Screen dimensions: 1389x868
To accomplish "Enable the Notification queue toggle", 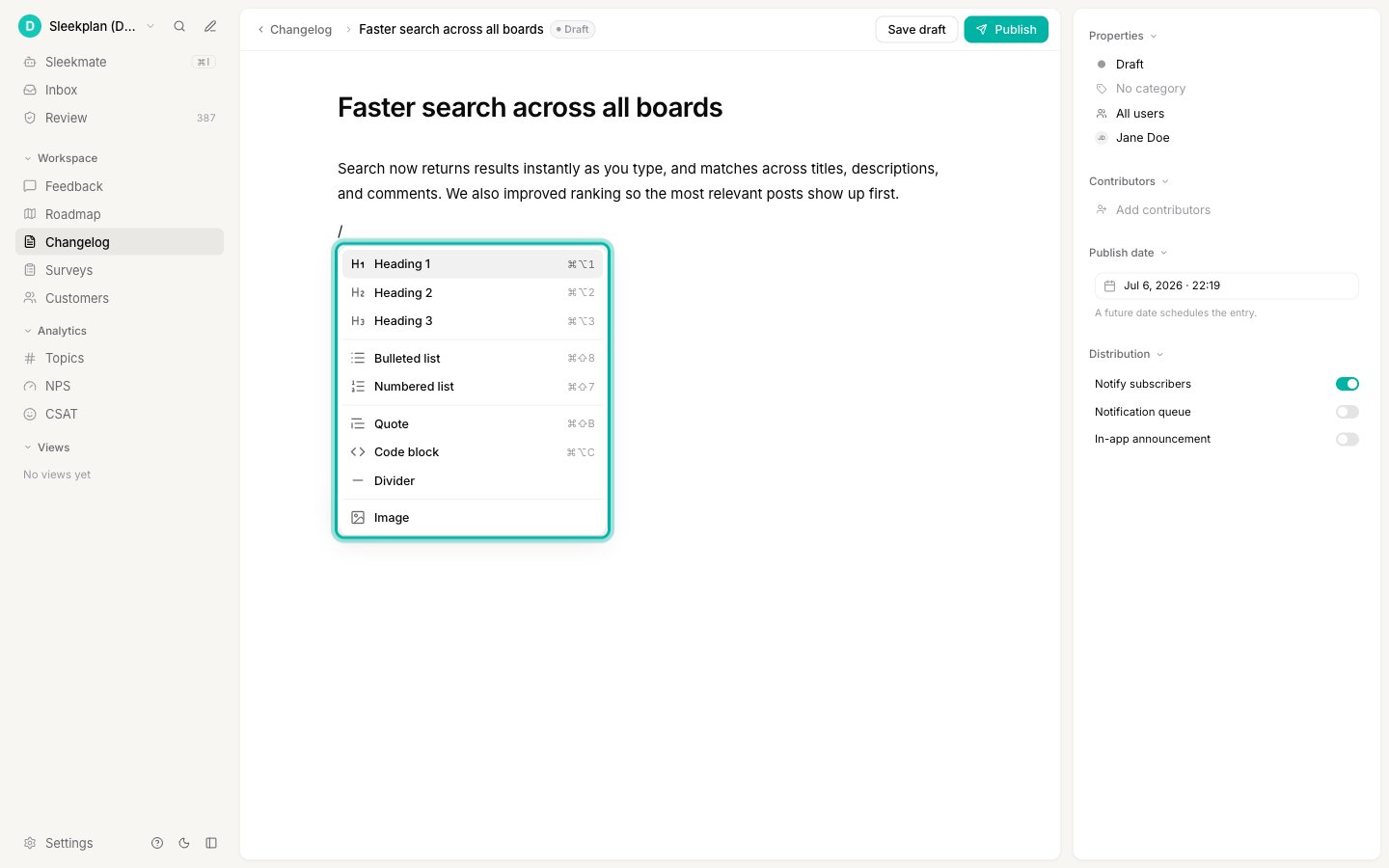I will [x=1348, y=412].
